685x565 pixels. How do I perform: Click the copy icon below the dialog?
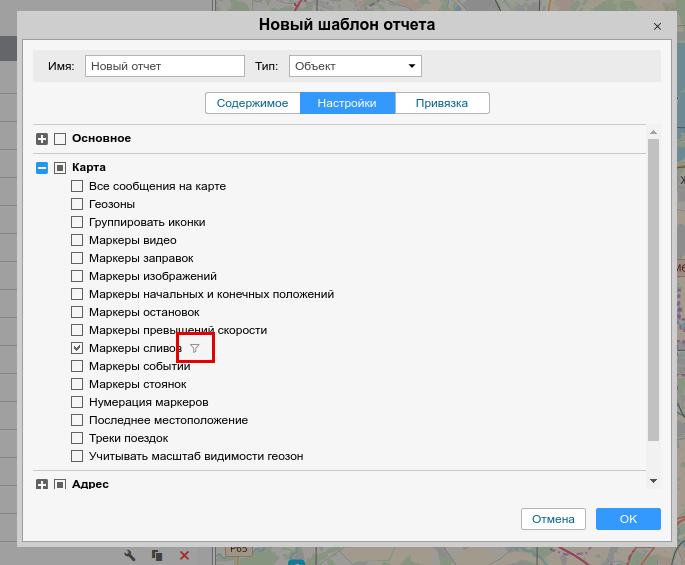click(x=156, y=555)
